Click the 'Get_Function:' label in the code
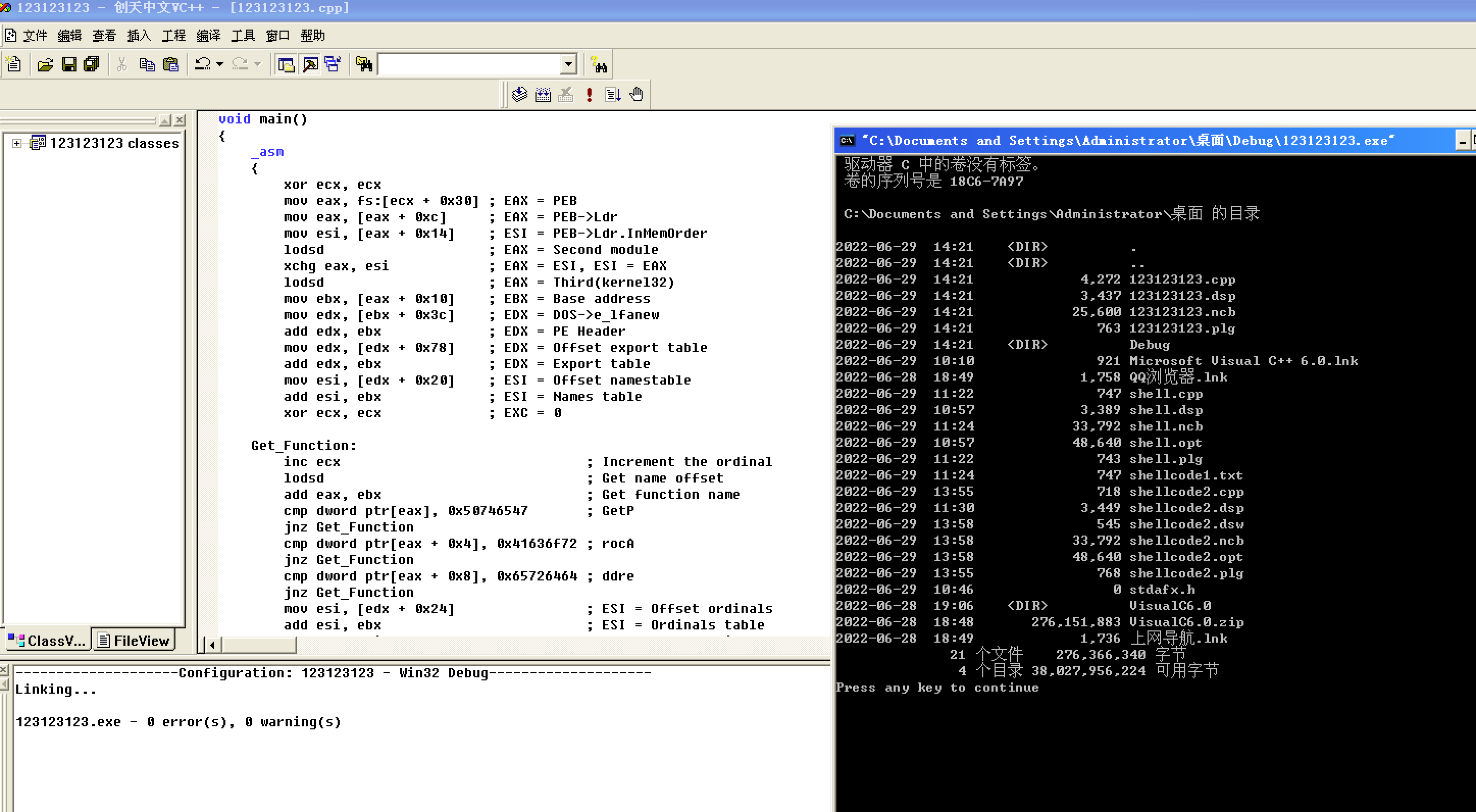Viewport: 1476px width, 812px height. point(303,445)
